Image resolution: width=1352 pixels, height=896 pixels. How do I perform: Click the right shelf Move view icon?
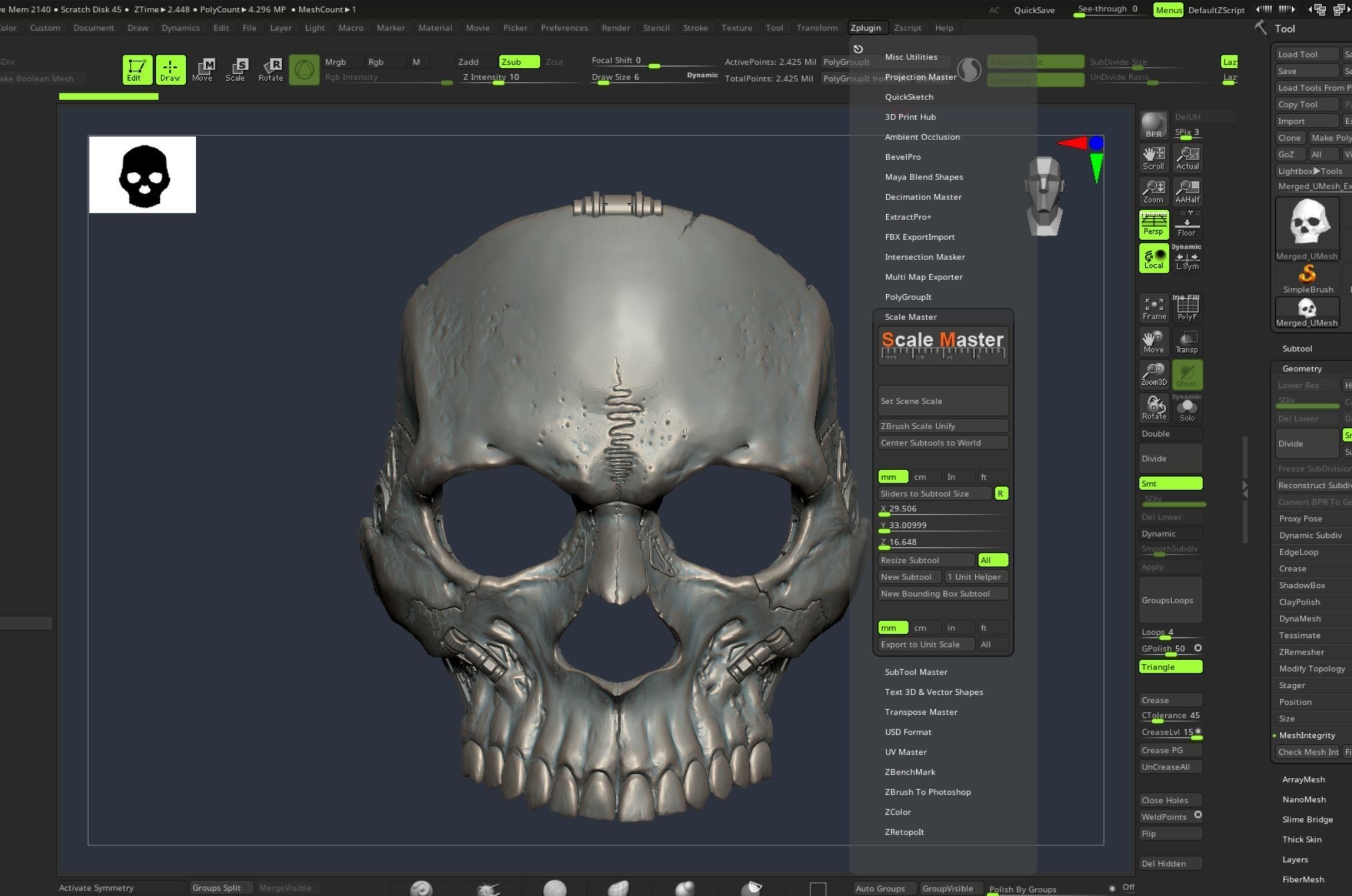[x=1153, y=341]
